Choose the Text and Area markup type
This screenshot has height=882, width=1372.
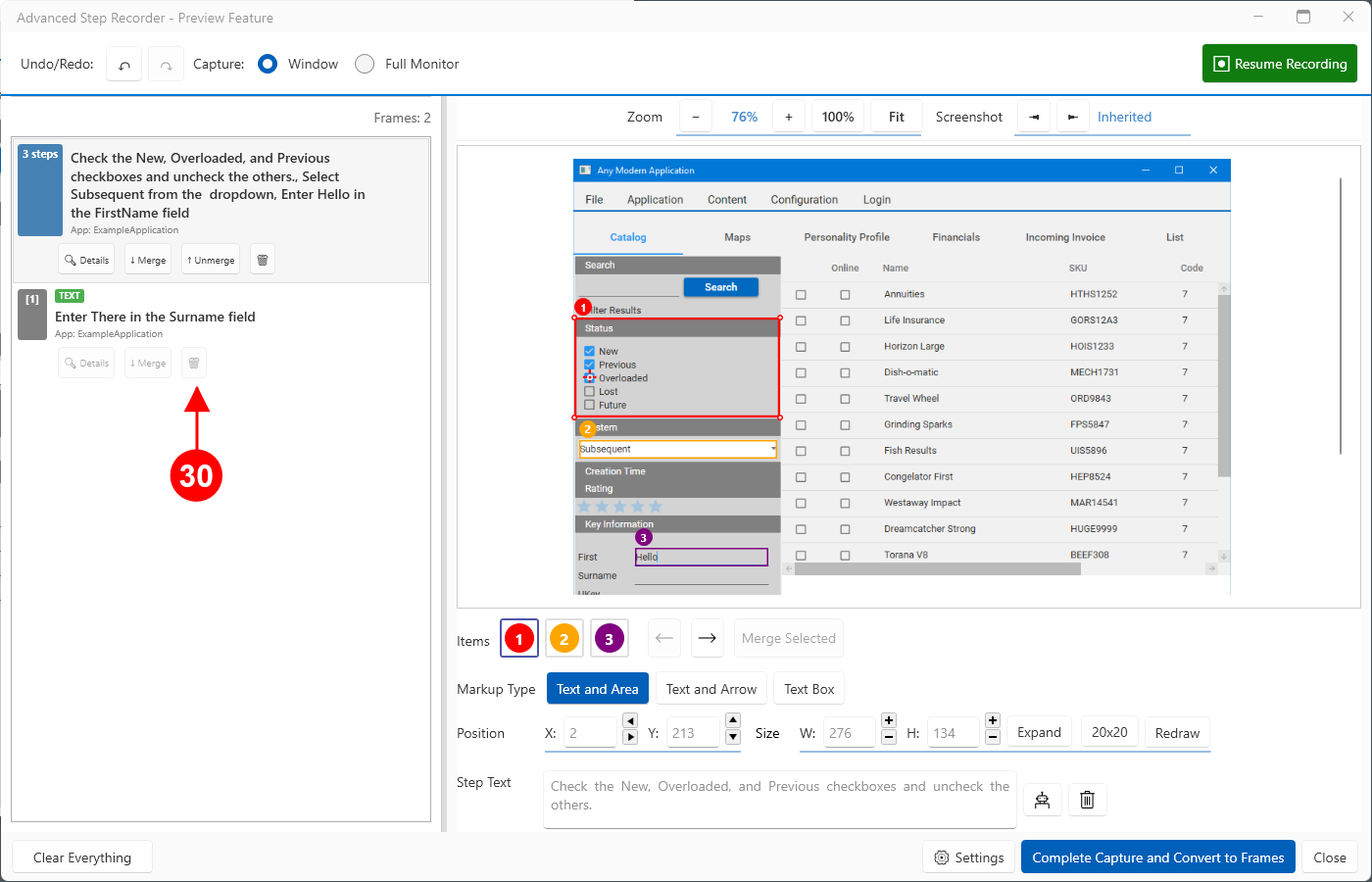pyautogui.click(x=597, y=689)
